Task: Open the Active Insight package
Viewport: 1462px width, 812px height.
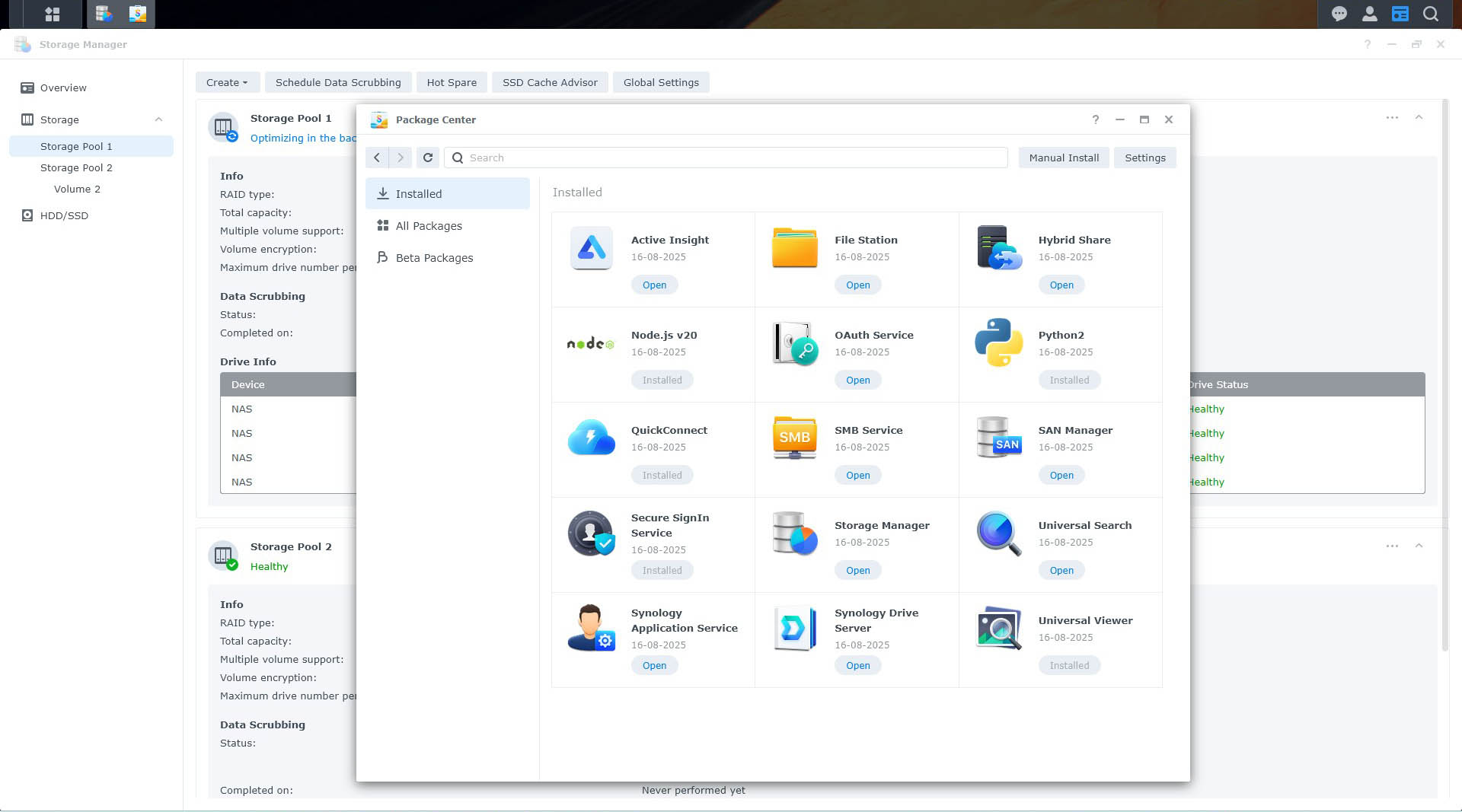Action: point(654,285)
